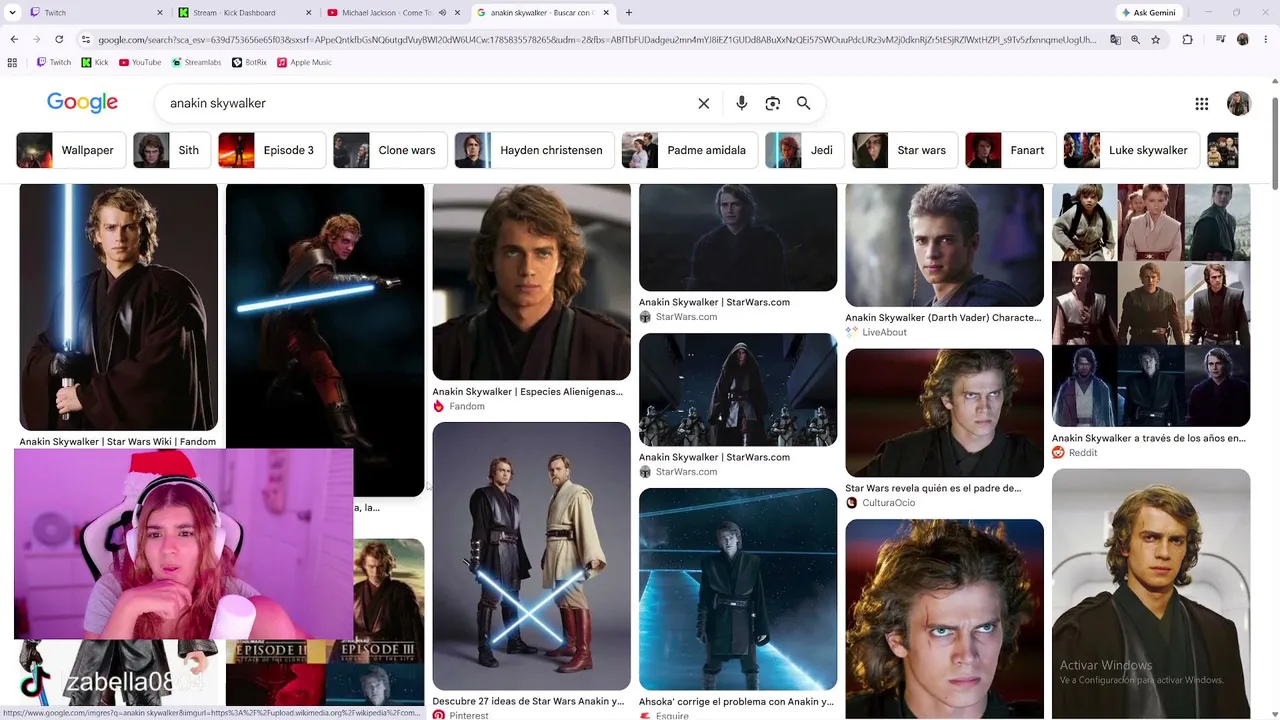Image resolution: width=1280 pixels, height=720 pixels.
Task: Clear the search query with the X
Action: [x=704, y=103]
